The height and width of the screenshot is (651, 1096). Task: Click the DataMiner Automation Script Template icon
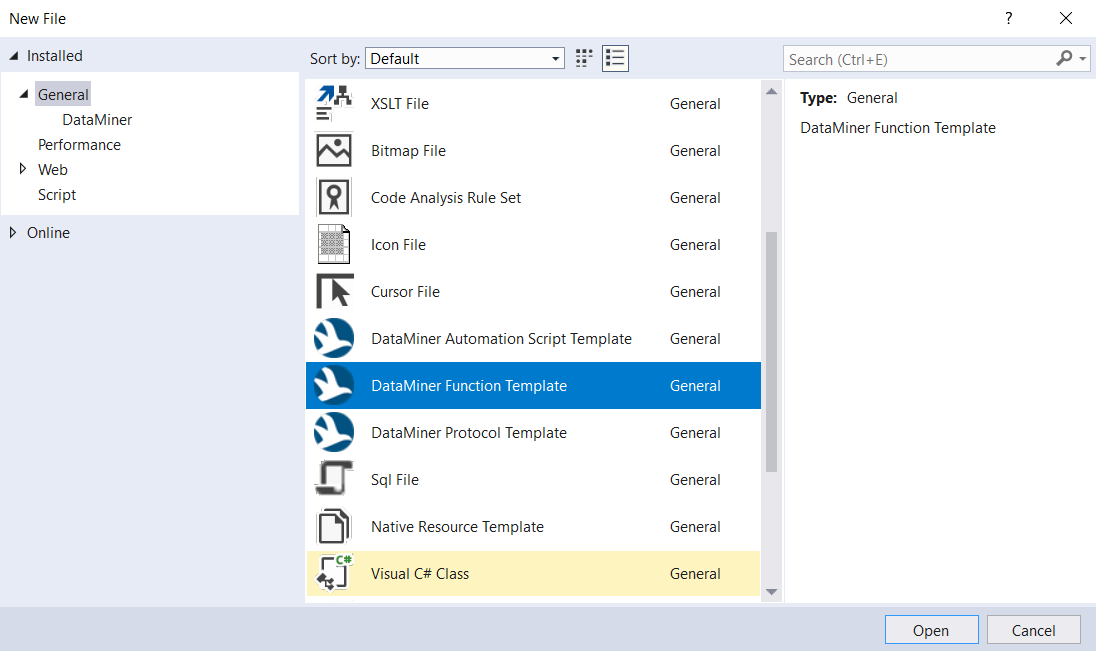click(x=333, y=338)
